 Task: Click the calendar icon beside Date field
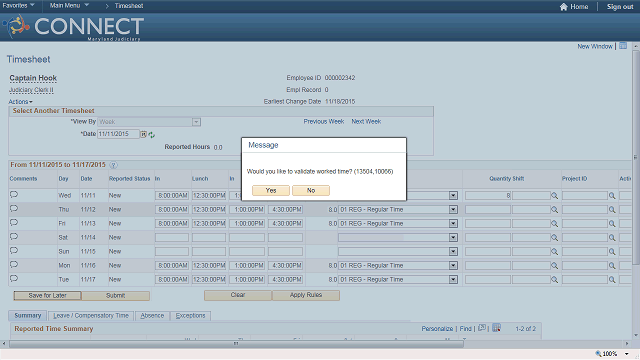[x=144, y=134]
